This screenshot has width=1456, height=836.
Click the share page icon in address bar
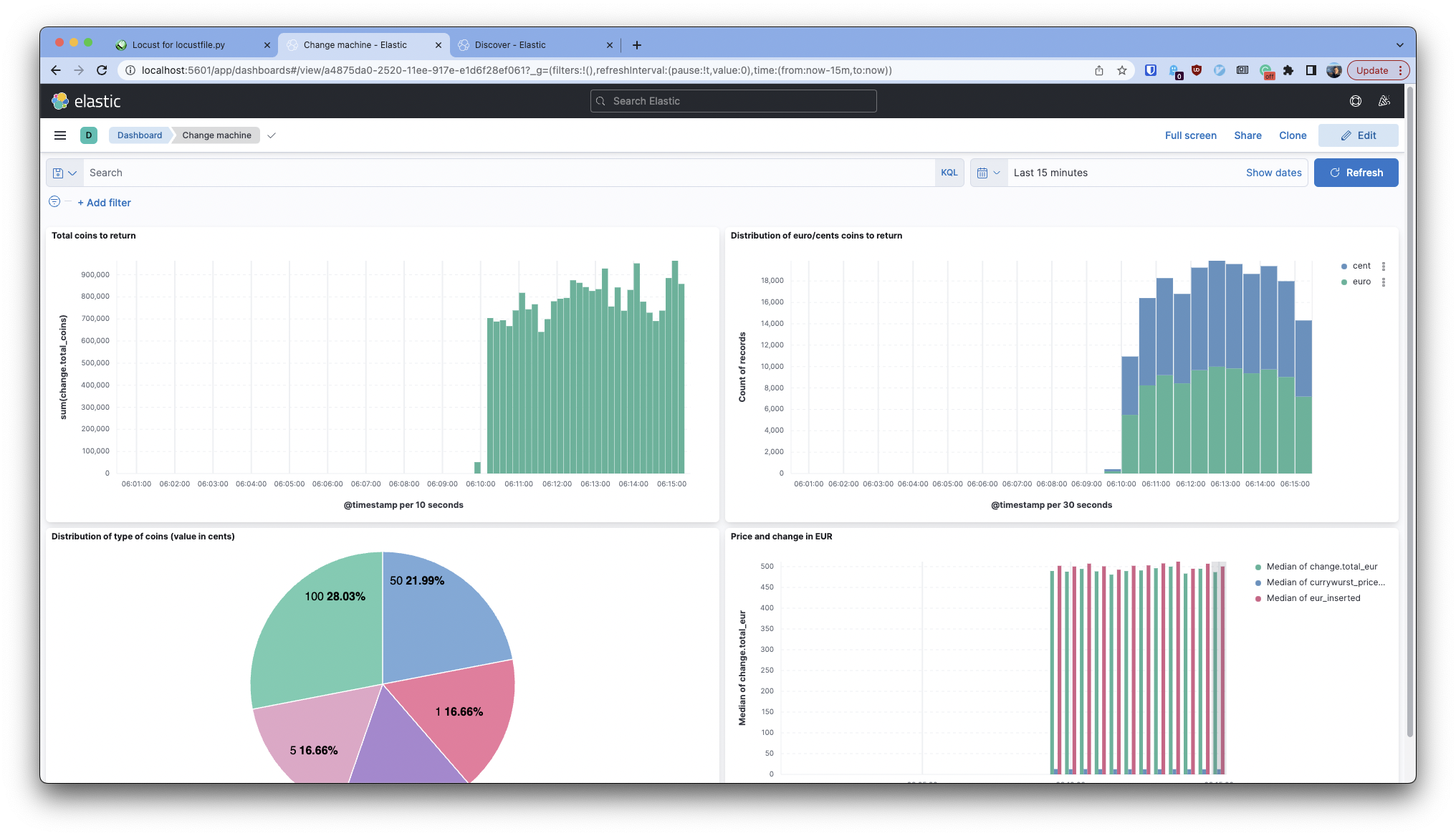pos(1099,70)
